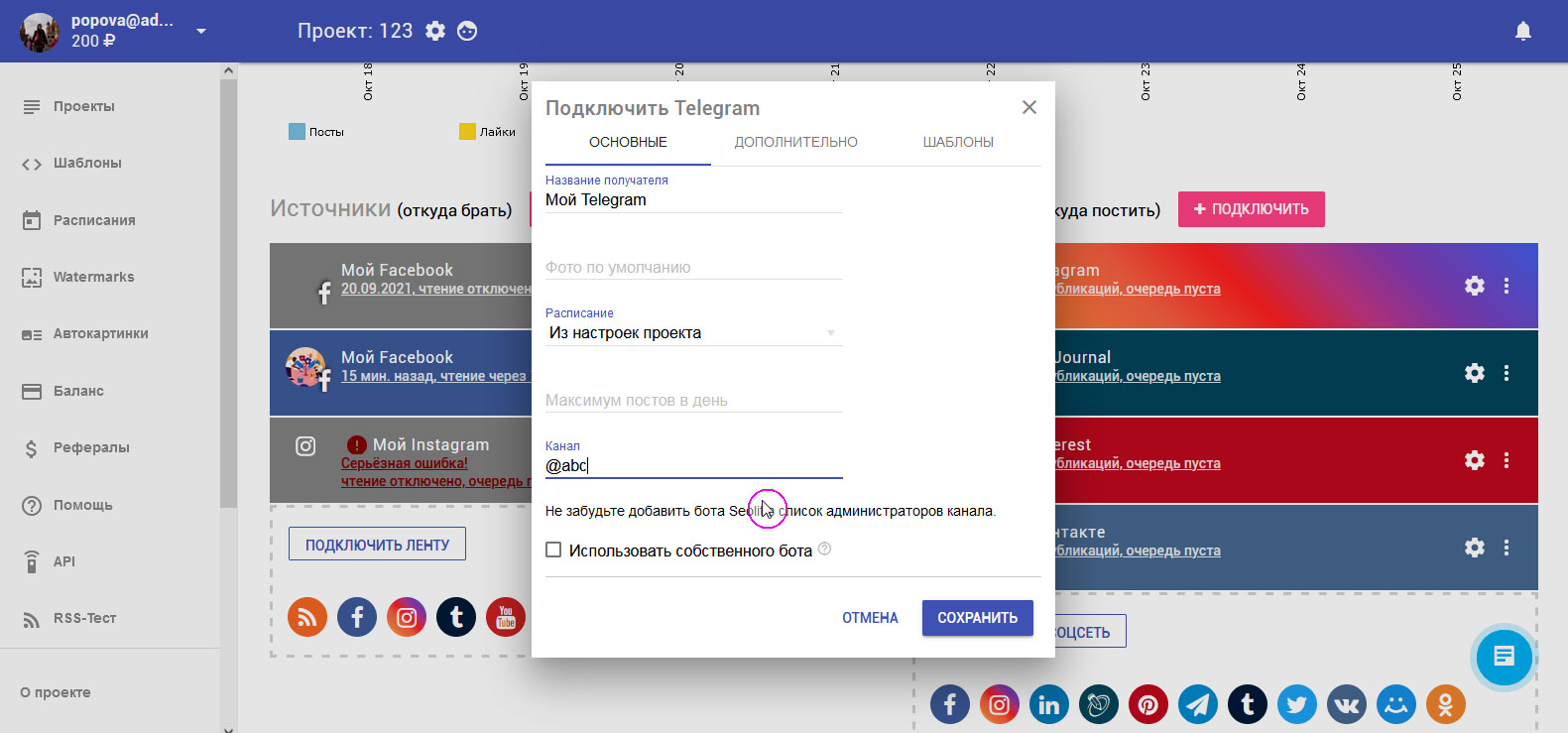Click the Pinterest network icon
The image size is (1568, 733).
tap(1148, 704)
